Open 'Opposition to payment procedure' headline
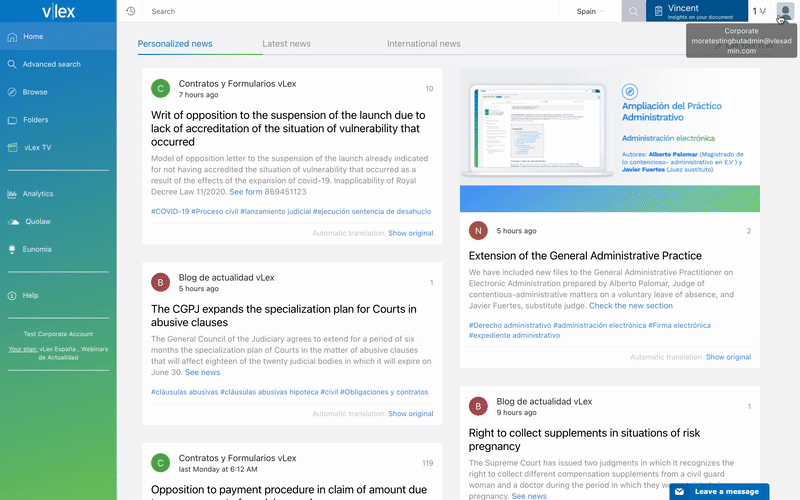The height and width of the screenshot is (500, 800). tap(289, 490)
